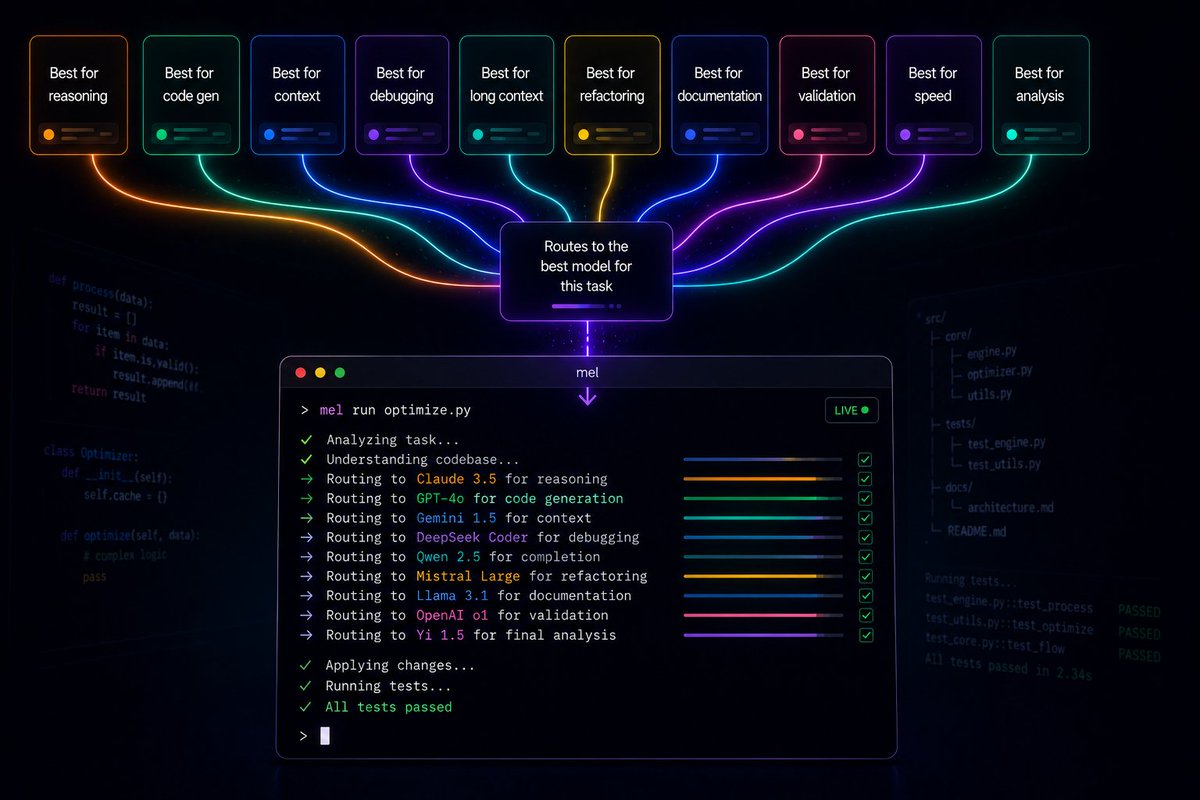Click arrow icon before Claude 3.5 row

(306, 479)
